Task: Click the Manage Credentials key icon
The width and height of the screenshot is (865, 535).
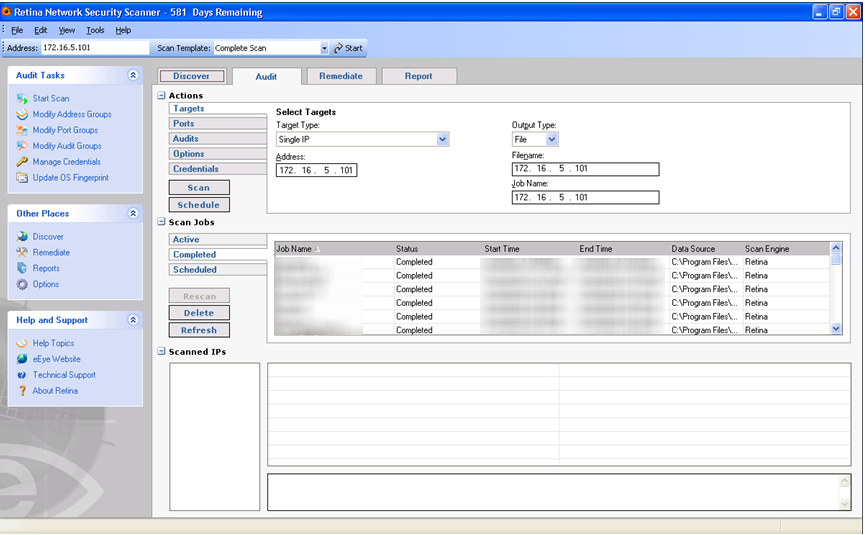Action: pyautogui.click(x=22, y=162)
